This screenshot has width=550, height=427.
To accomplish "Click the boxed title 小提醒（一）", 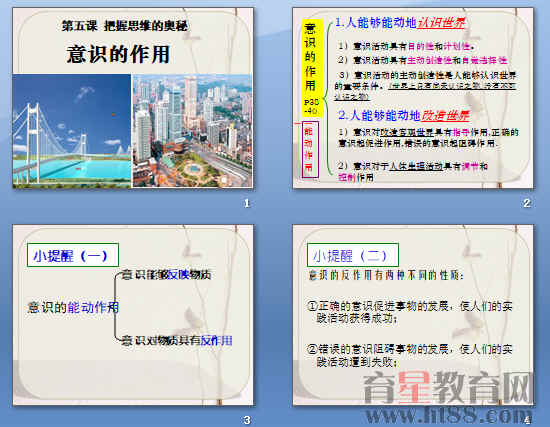I will click(x=73, y=255).
